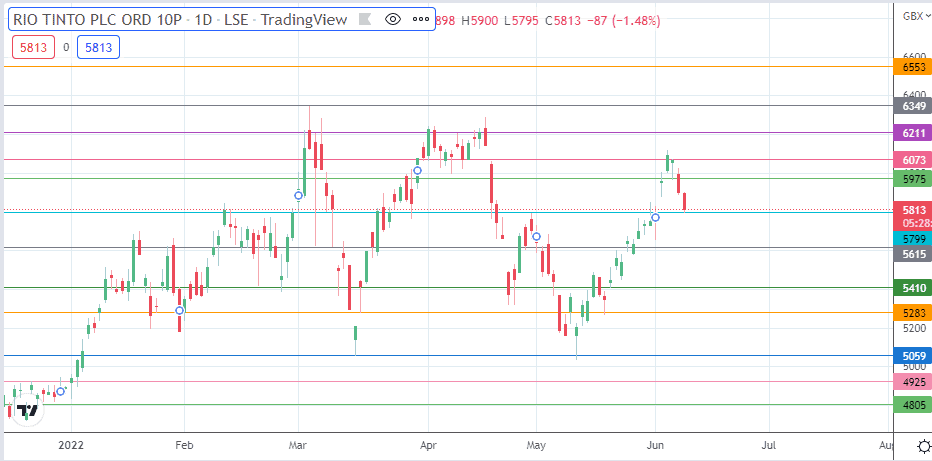Select the 6553 orange price label
This screenshot has height=461, width=932.
point(912,67)
